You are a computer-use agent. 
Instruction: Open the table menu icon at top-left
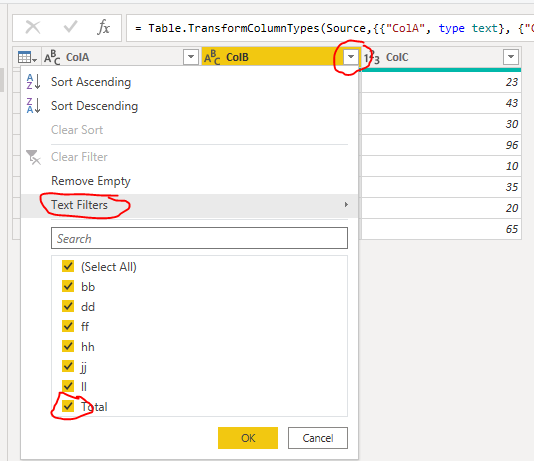click(27, 57)
